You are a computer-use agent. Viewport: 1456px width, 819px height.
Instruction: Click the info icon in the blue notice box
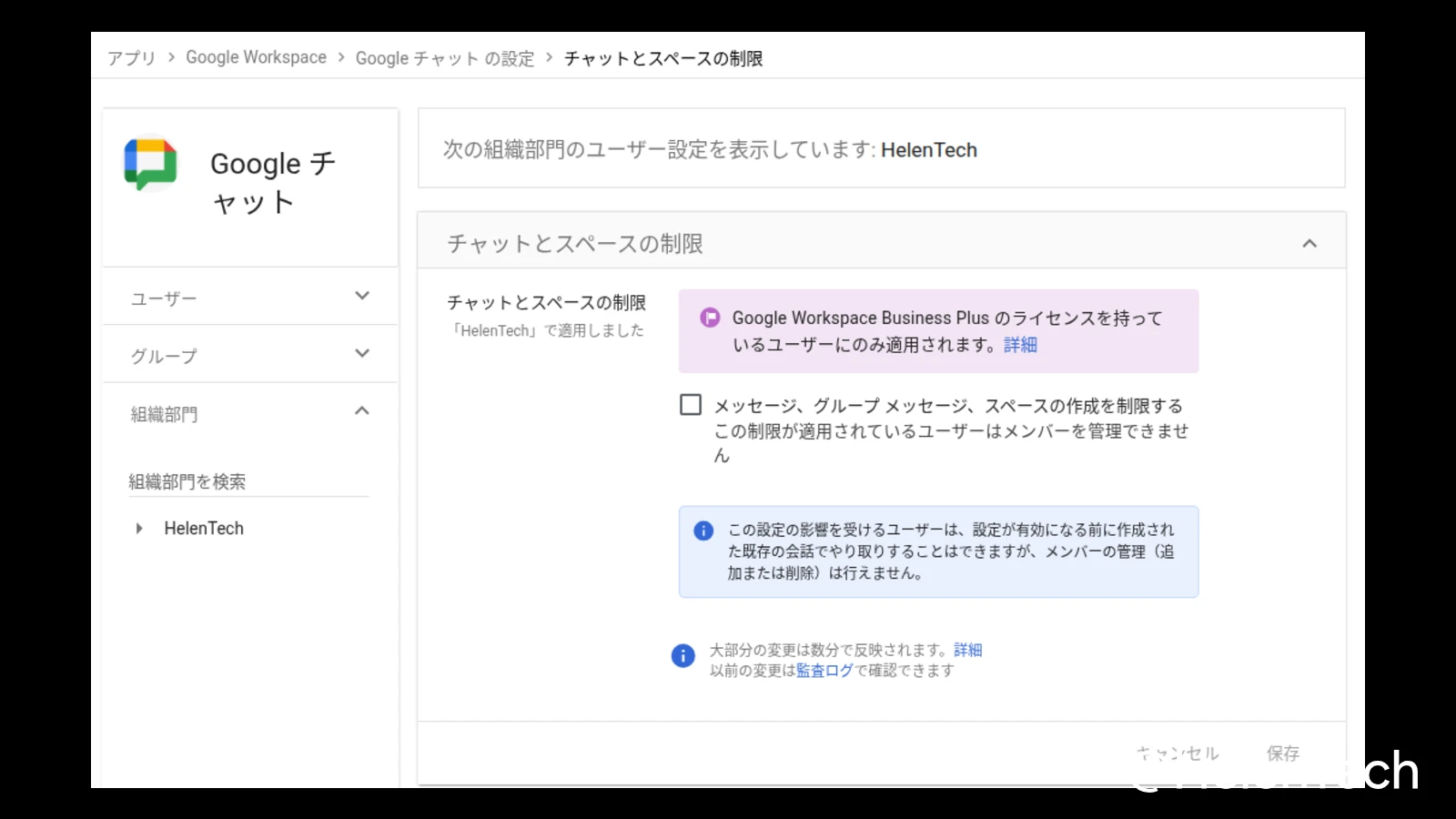point(703,531)
